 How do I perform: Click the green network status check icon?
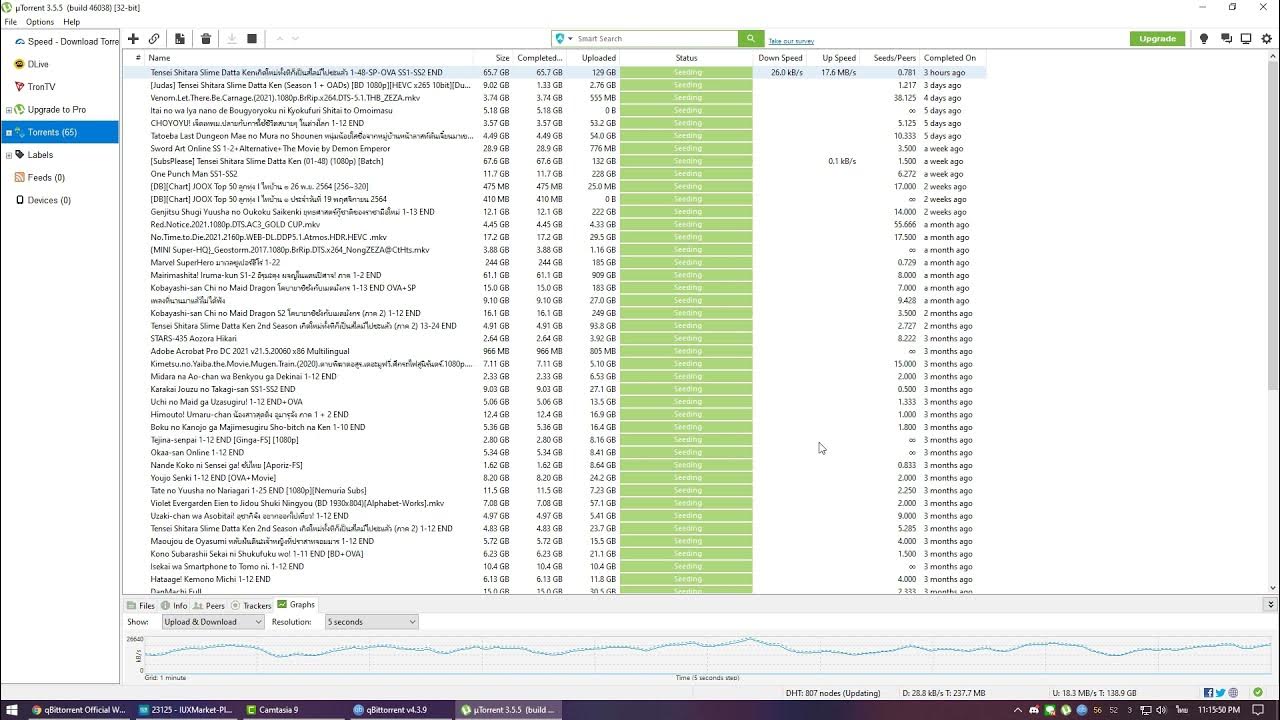[1259, 693]
